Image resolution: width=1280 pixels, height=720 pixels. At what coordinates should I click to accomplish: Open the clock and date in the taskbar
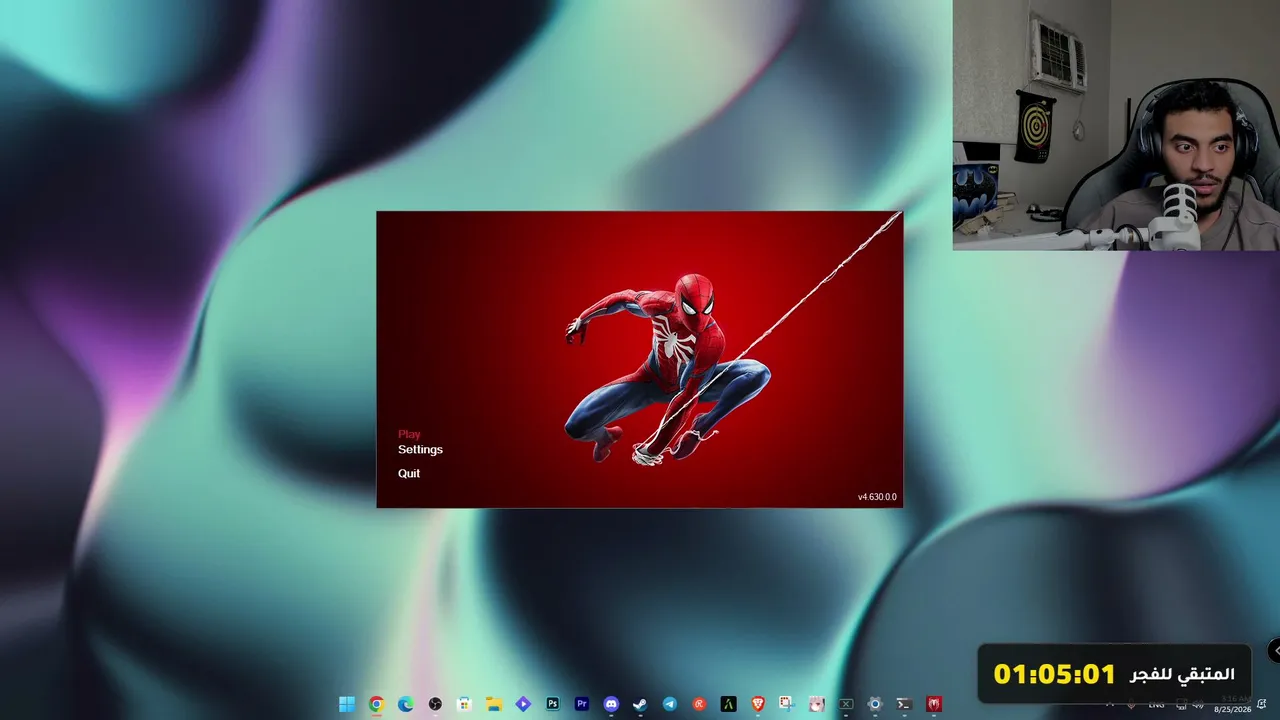[1232, 704]
